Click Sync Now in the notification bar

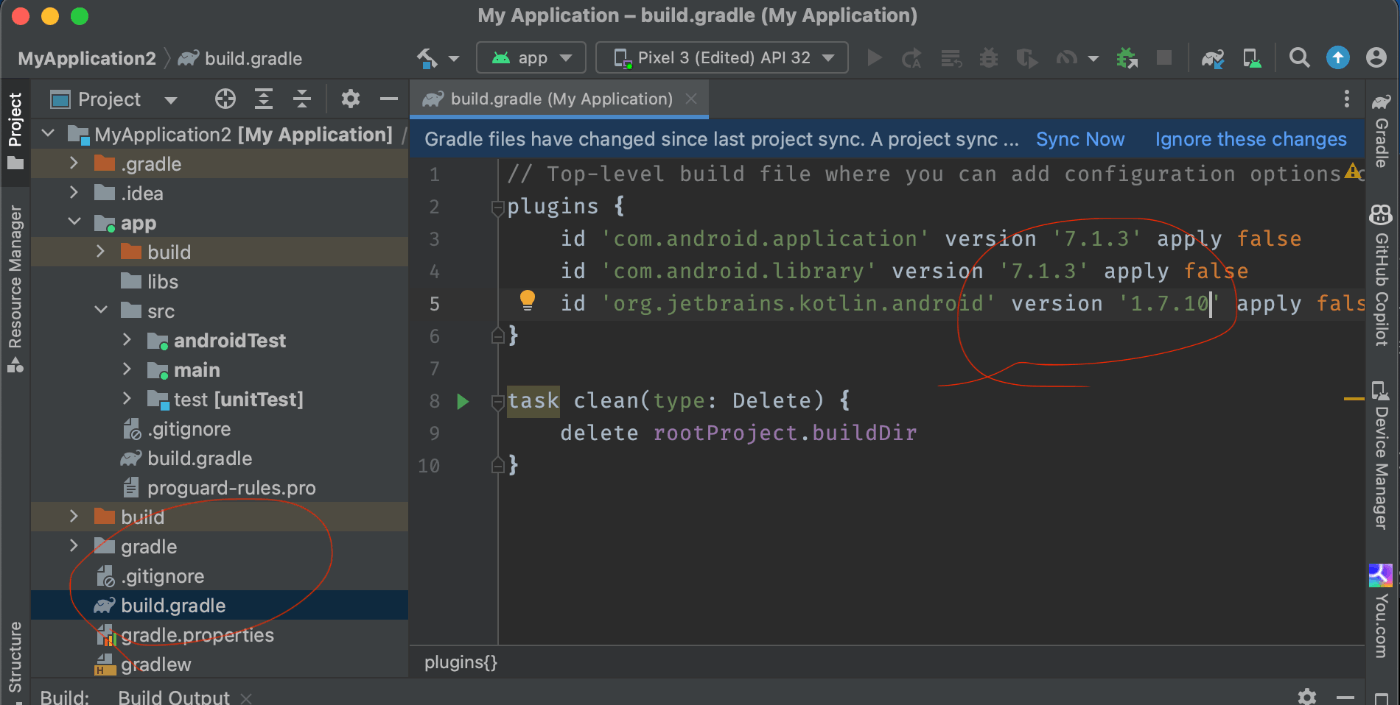(1080, 139)
